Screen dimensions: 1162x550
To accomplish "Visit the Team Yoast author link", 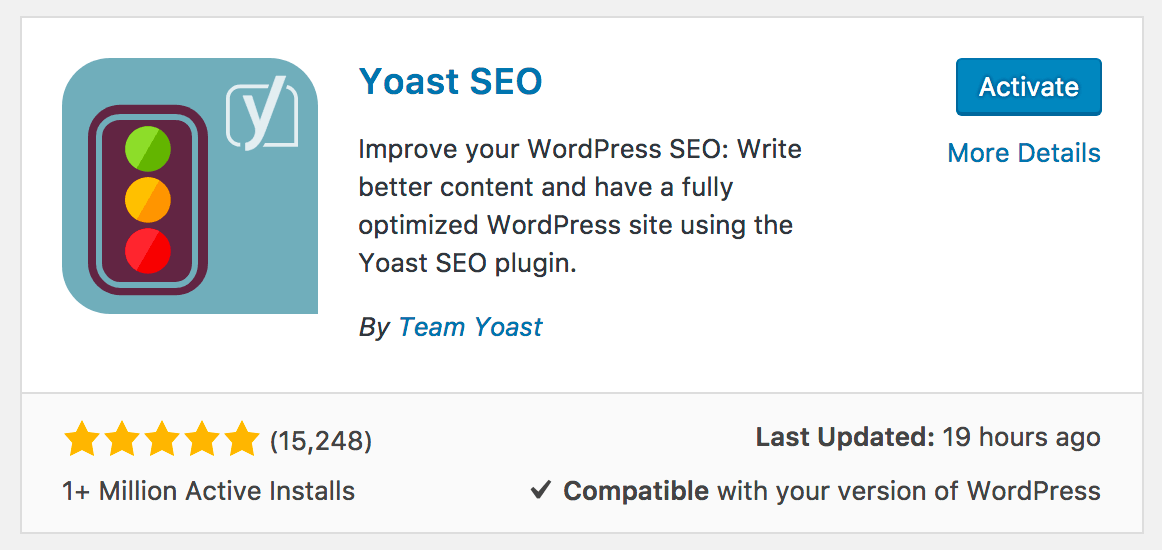I will coord(471,327).
